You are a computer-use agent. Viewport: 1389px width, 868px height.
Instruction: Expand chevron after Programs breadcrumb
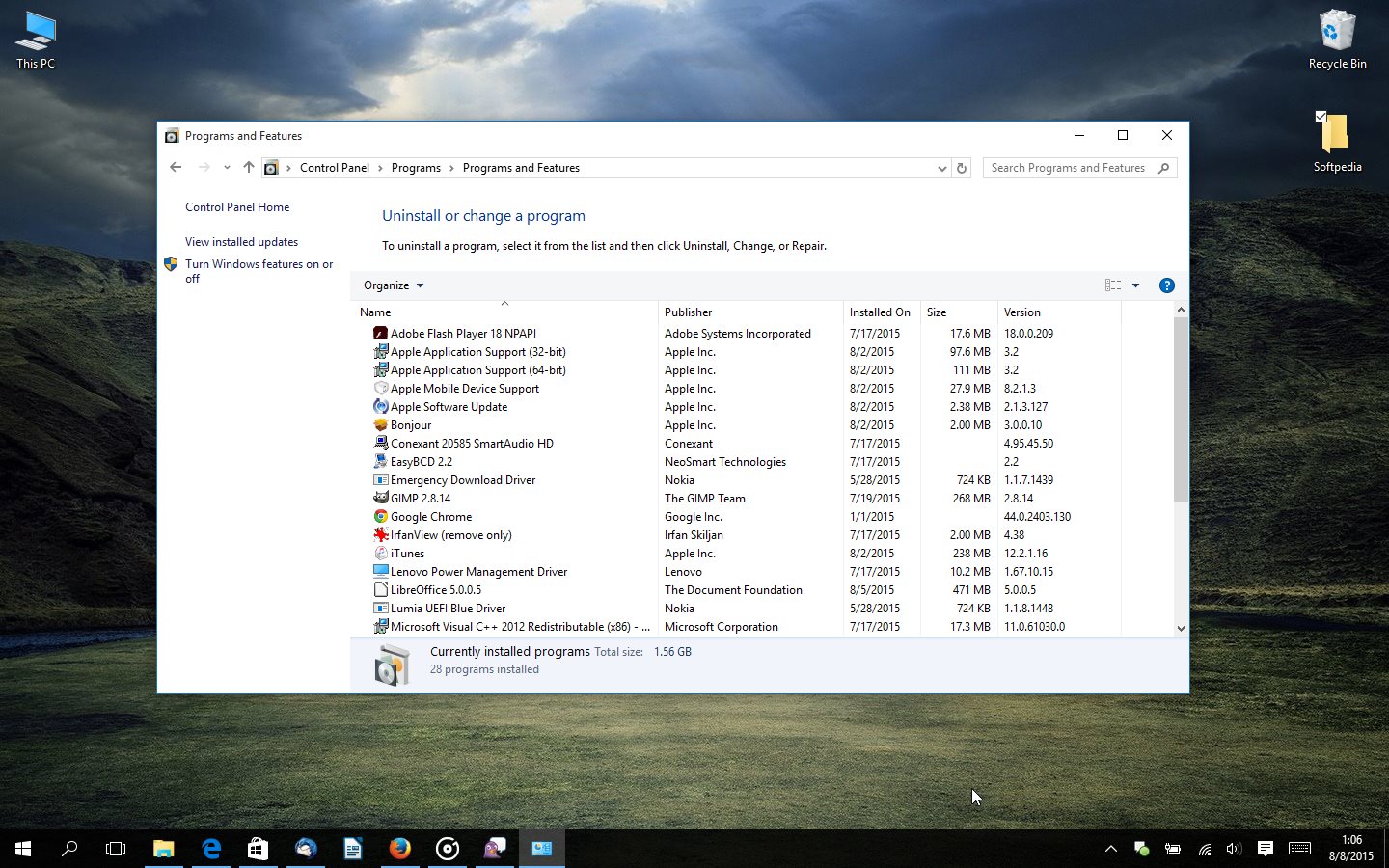coord(451,168)
